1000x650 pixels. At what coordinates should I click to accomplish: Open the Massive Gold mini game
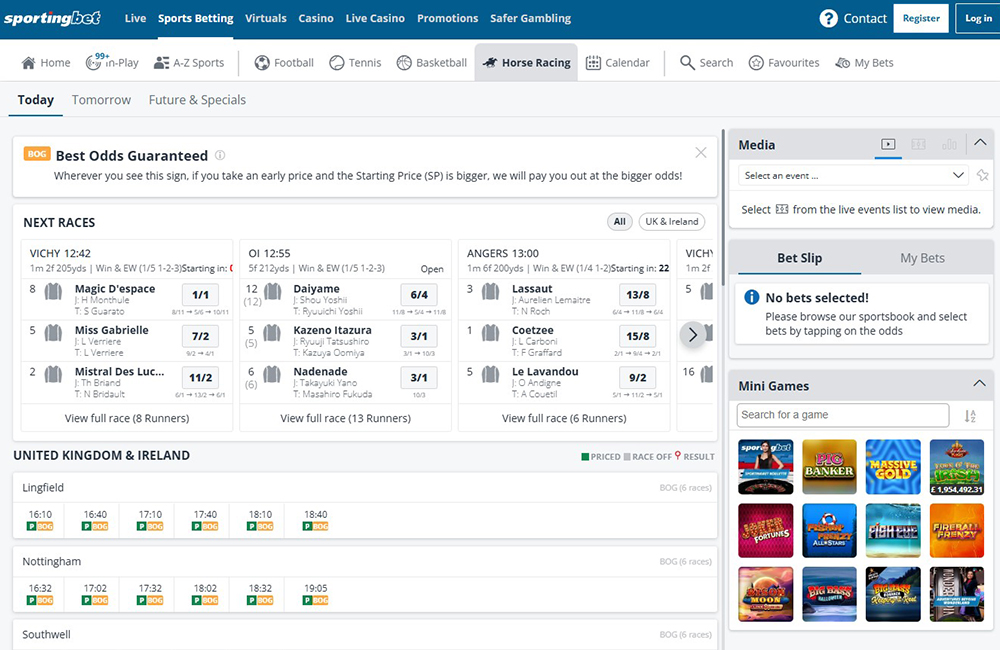tap(893, 467)
